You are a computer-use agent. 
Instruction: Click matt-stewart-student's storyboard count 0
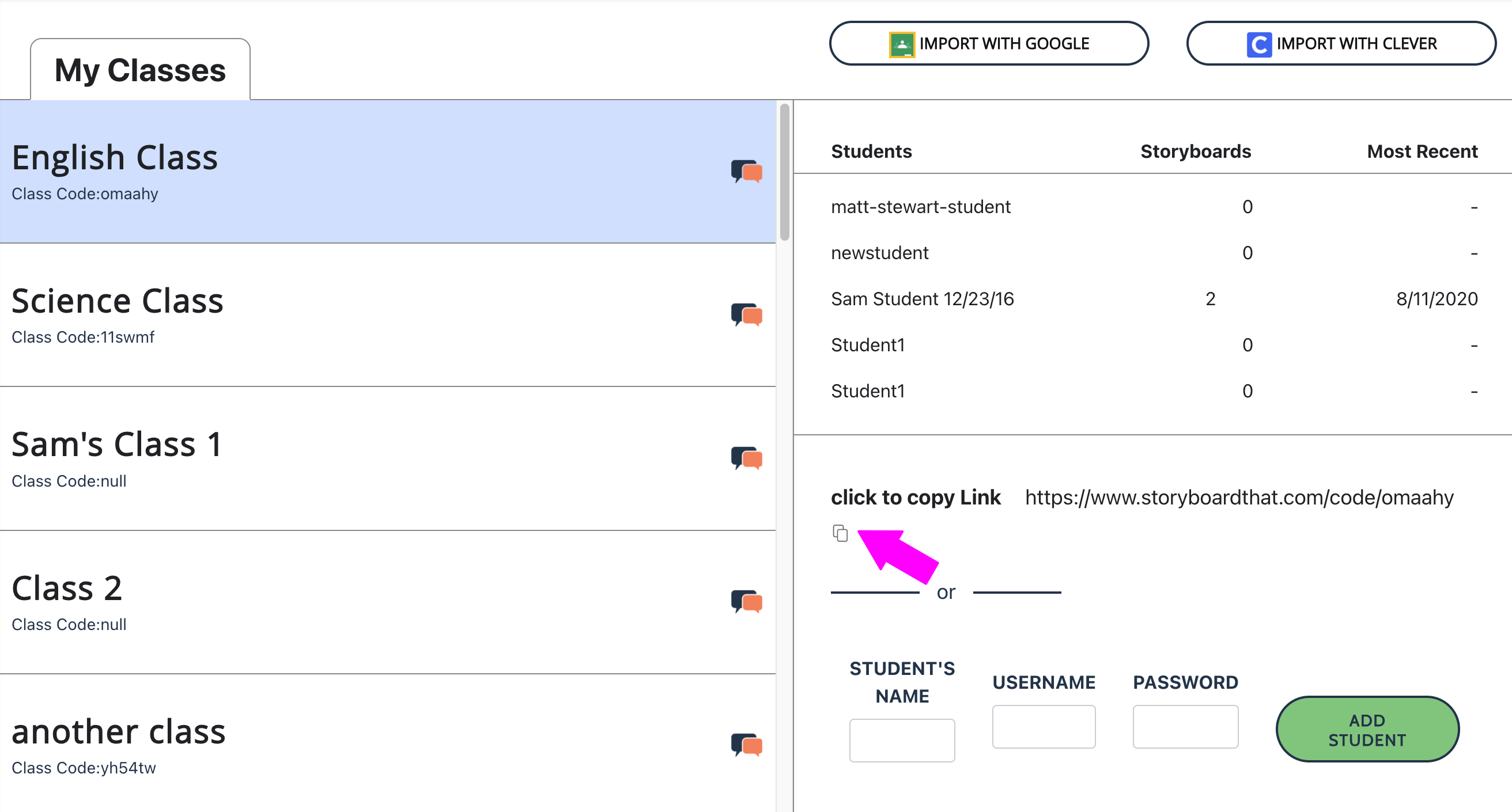coord(1248,207)
